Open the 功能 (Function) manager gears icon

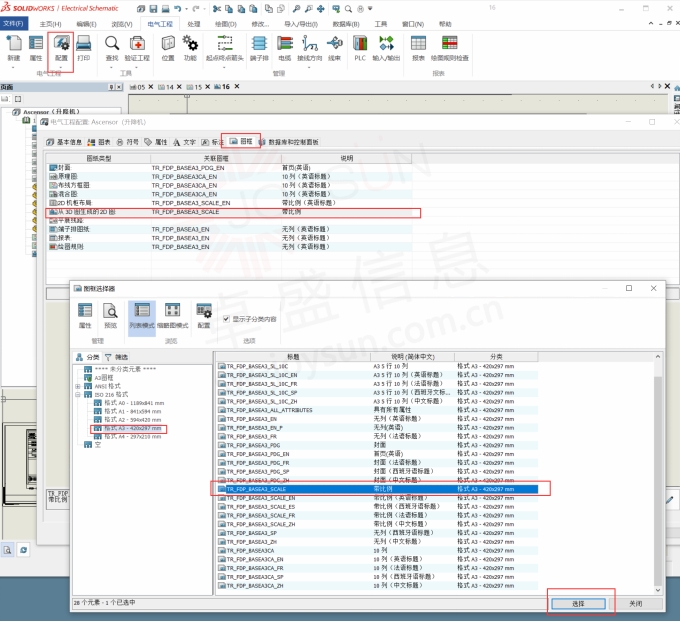(190, 48)
